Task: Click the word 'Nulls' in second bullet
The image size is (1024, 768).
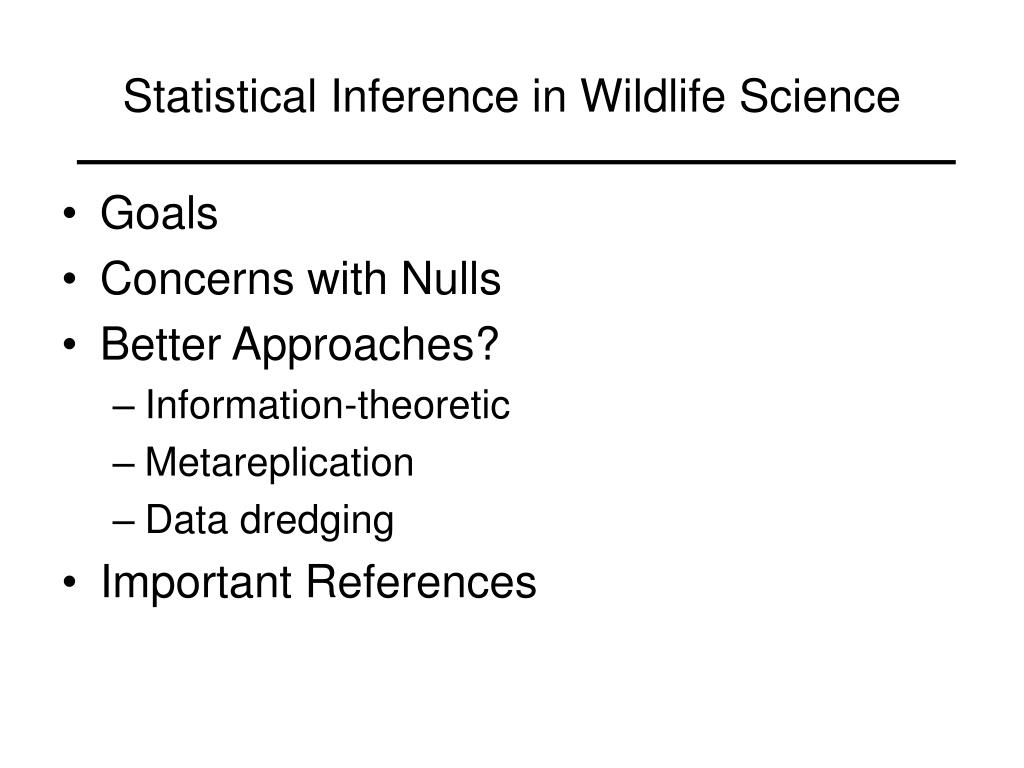Action: pos(451,278)
